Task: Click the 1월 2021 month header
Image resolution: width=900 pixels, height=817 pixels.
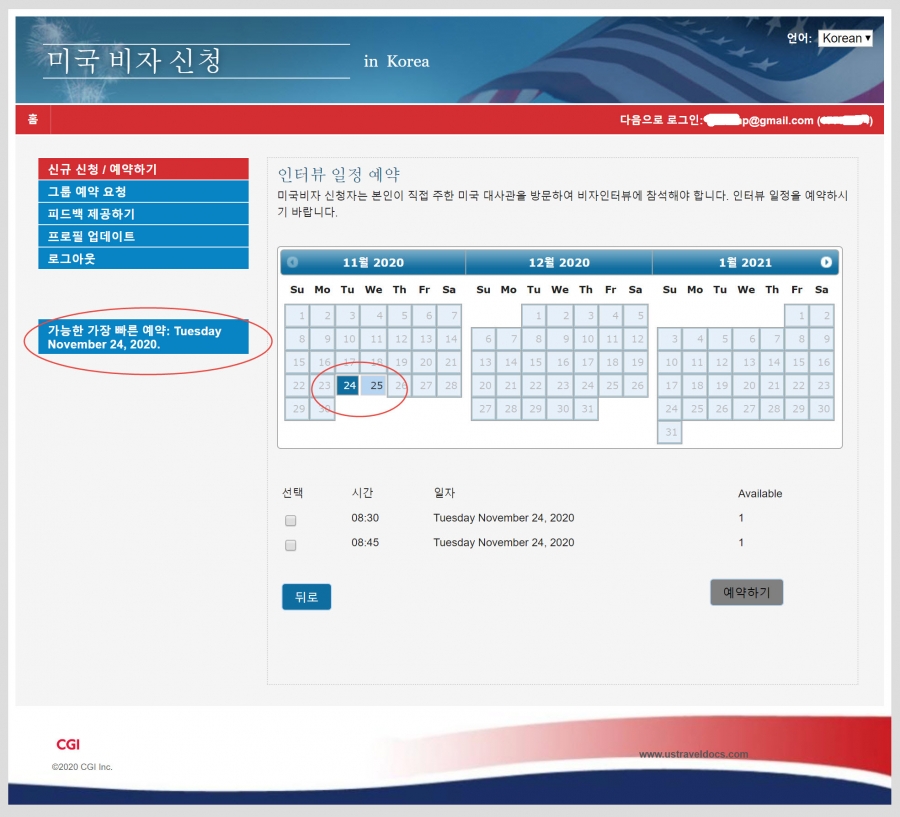Action: (745, 262)
